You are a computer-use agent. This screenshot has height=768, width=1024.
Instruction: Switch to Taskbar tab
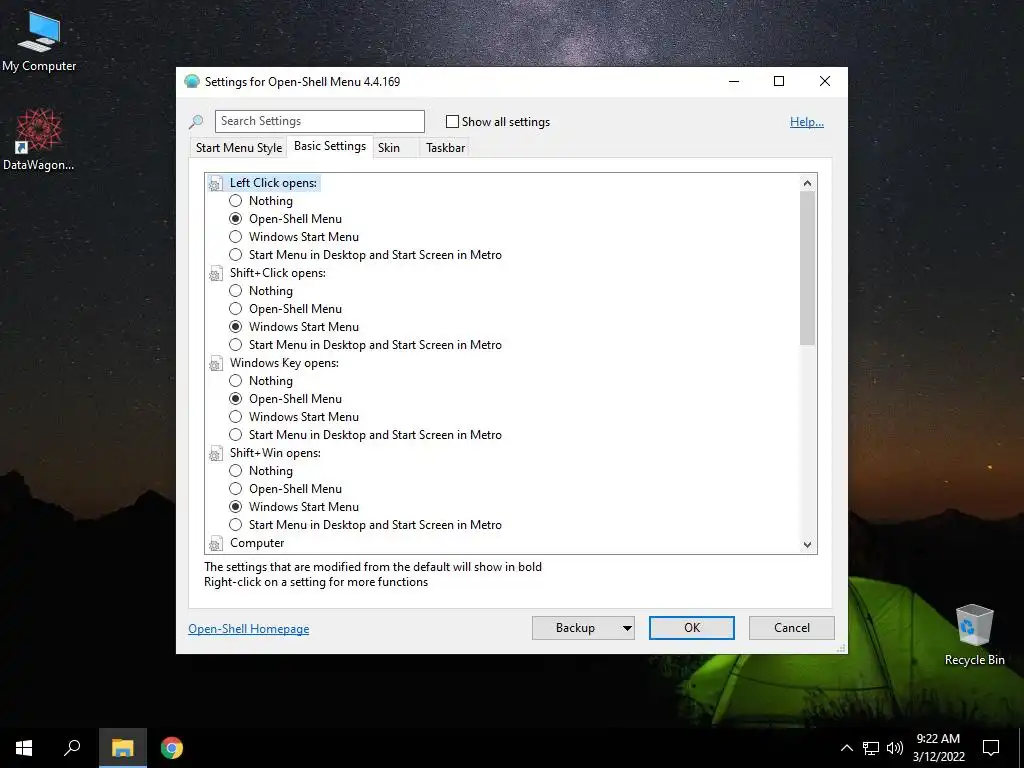tap(445, 148)
